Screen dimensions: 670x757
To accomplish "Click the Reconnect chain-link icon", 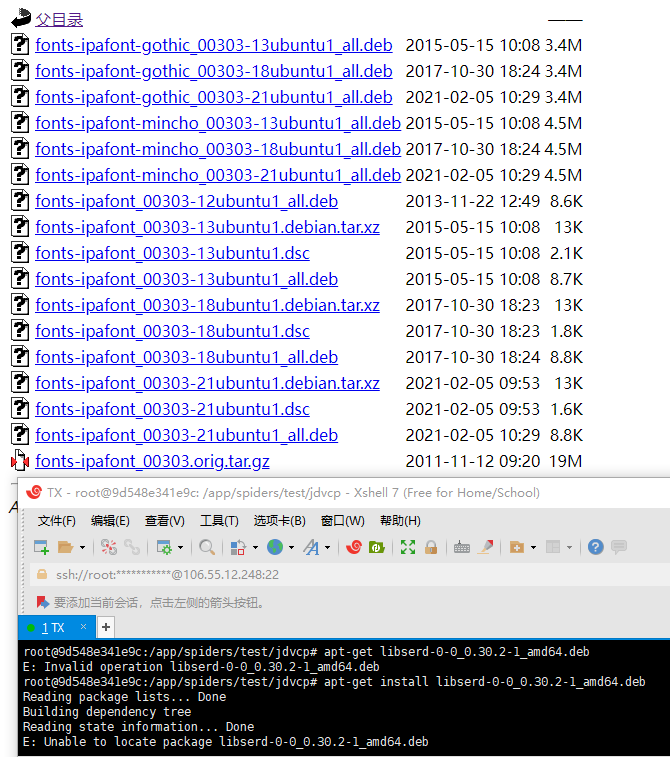I will click(x=132, y=547).
